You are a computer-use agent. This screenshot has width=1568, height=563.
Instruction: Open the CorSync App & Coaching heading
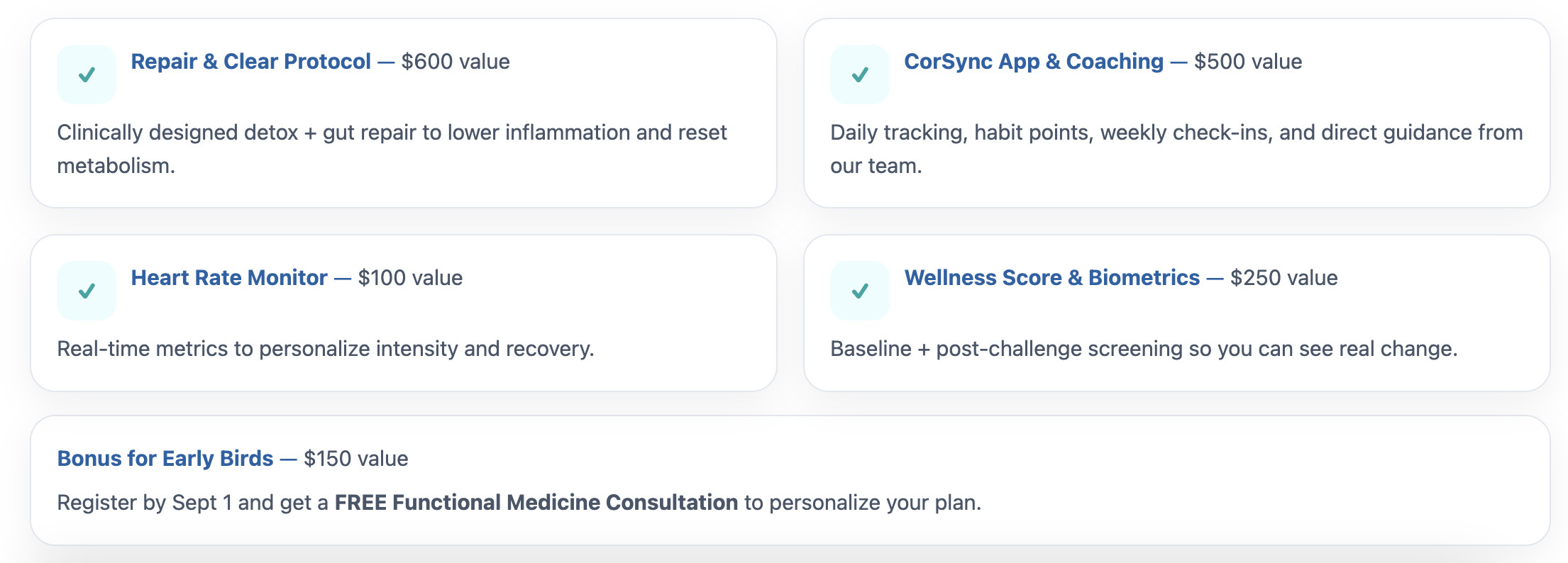click(x=1034, y=62)
